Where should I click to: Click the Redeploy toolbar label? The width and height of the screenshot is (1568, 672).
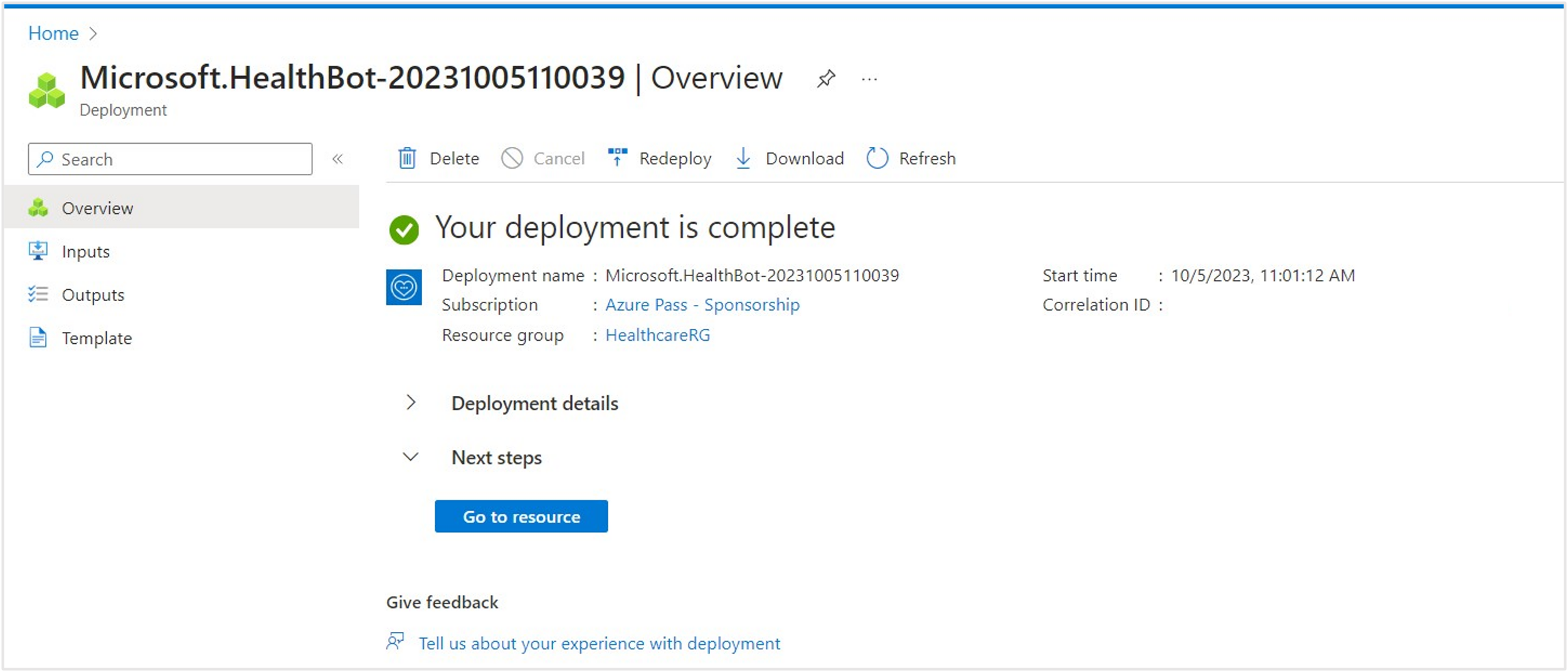point(675,159)
